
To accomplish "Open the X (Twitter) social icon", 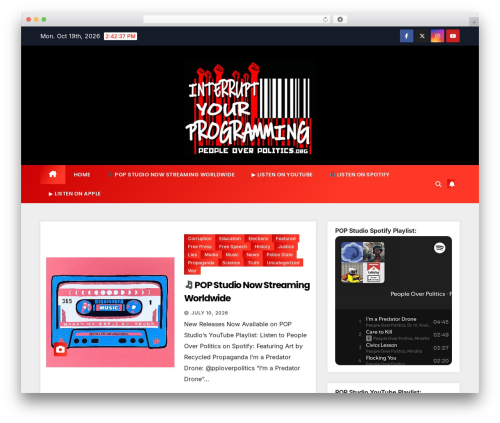I will [422, 36].
